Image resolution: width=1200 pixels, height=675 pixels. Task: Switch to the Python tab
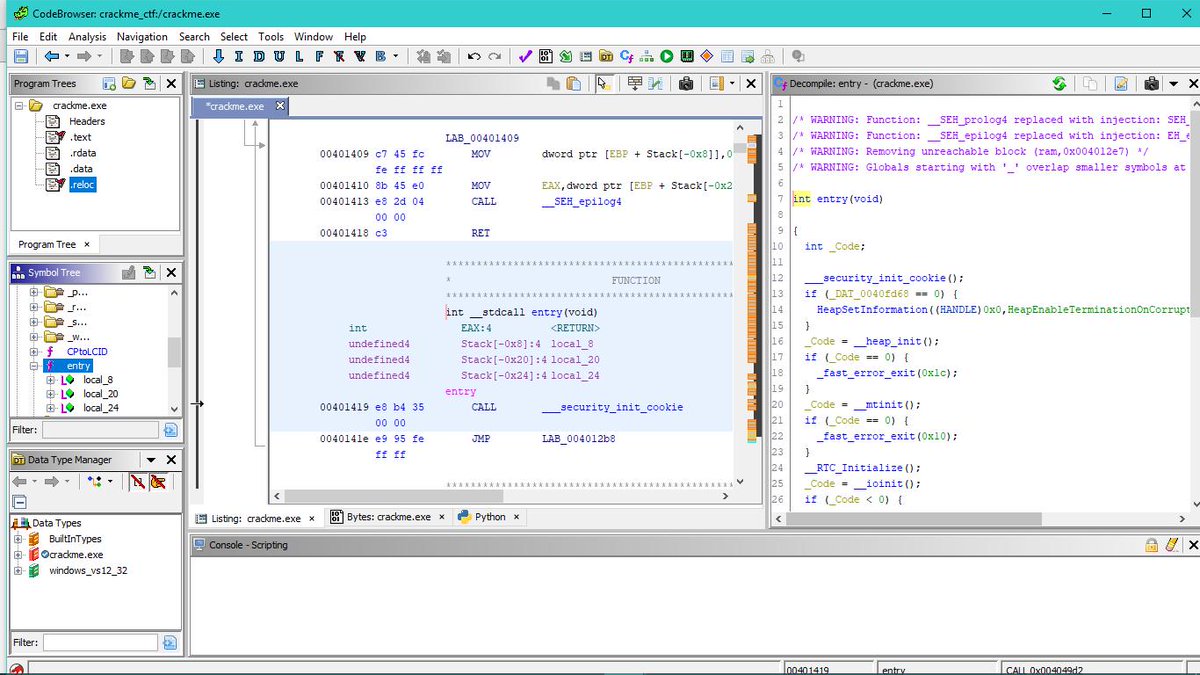point(490,518)
